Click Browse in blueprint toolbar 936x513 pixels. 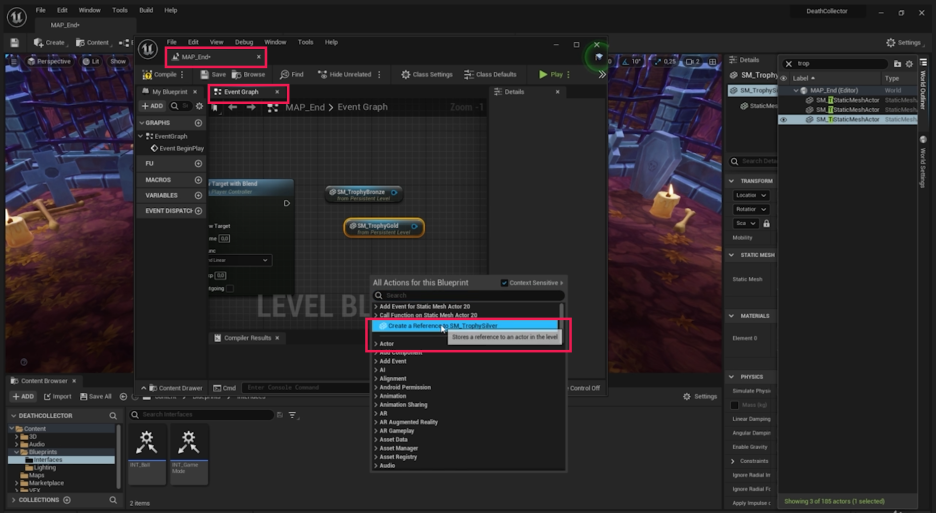pos(248,75)
